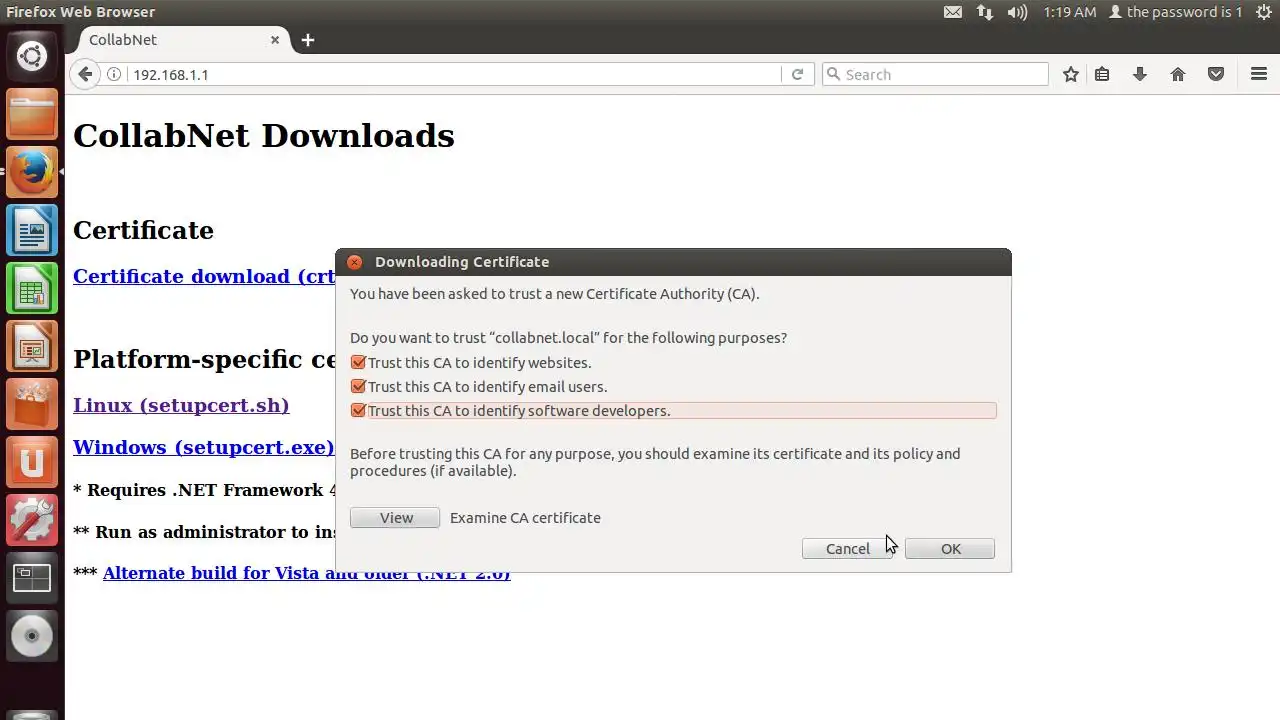Open Ubuntu Software Center from the dock
Viewport: 1280px width, 720px height.
(x=32, y=404)
